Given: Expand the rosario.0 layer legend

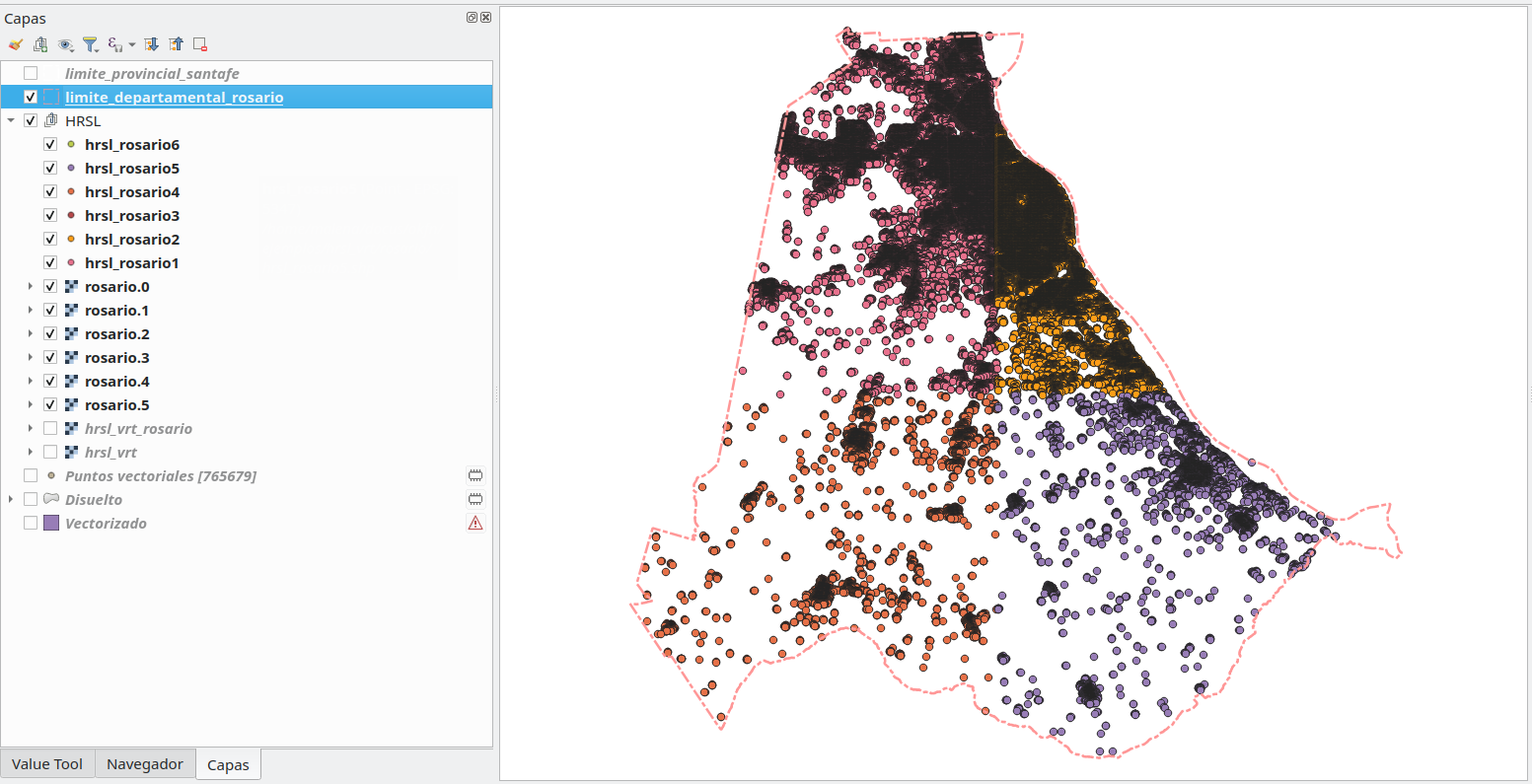Looking at the screenshot, I should (x=31, y=287).
